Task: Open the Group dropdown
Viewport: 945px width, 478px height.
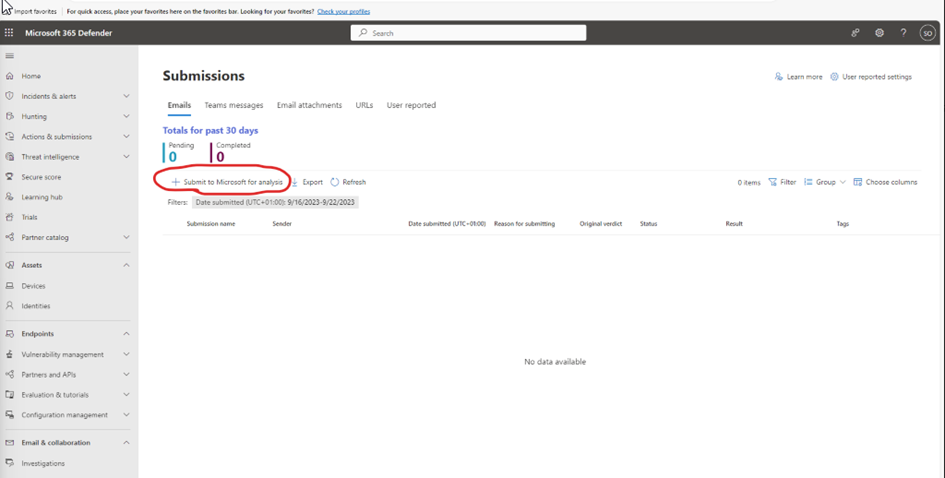Action: tap(824, 182)
